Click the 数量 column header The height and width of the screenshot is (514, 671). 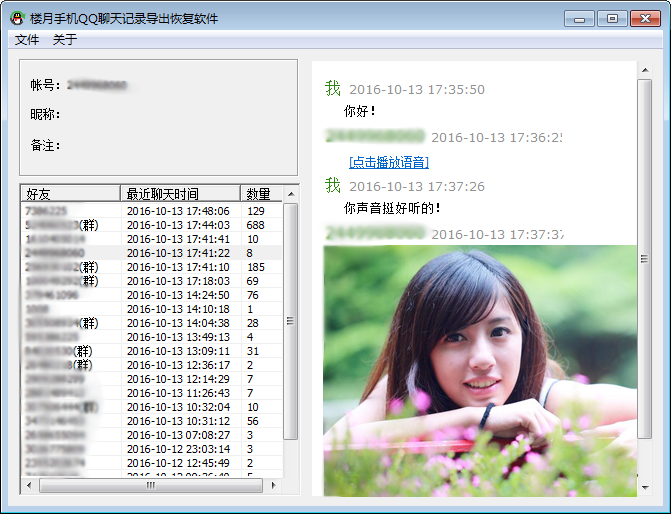click(259, 193)
